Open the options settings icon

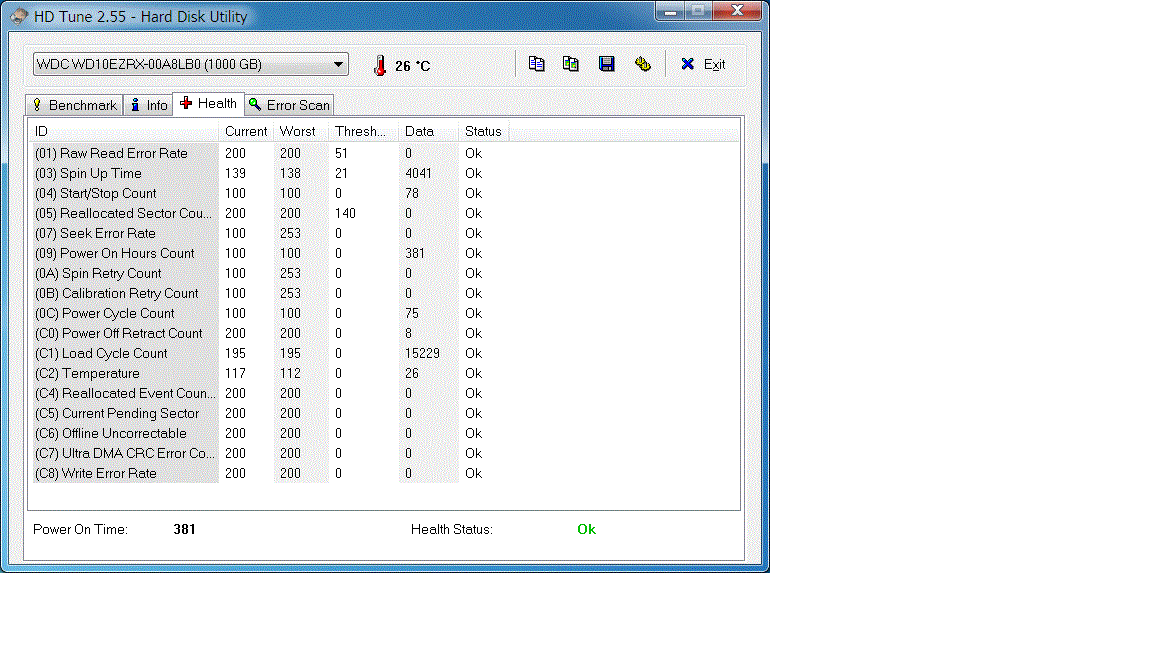[643, 64]
